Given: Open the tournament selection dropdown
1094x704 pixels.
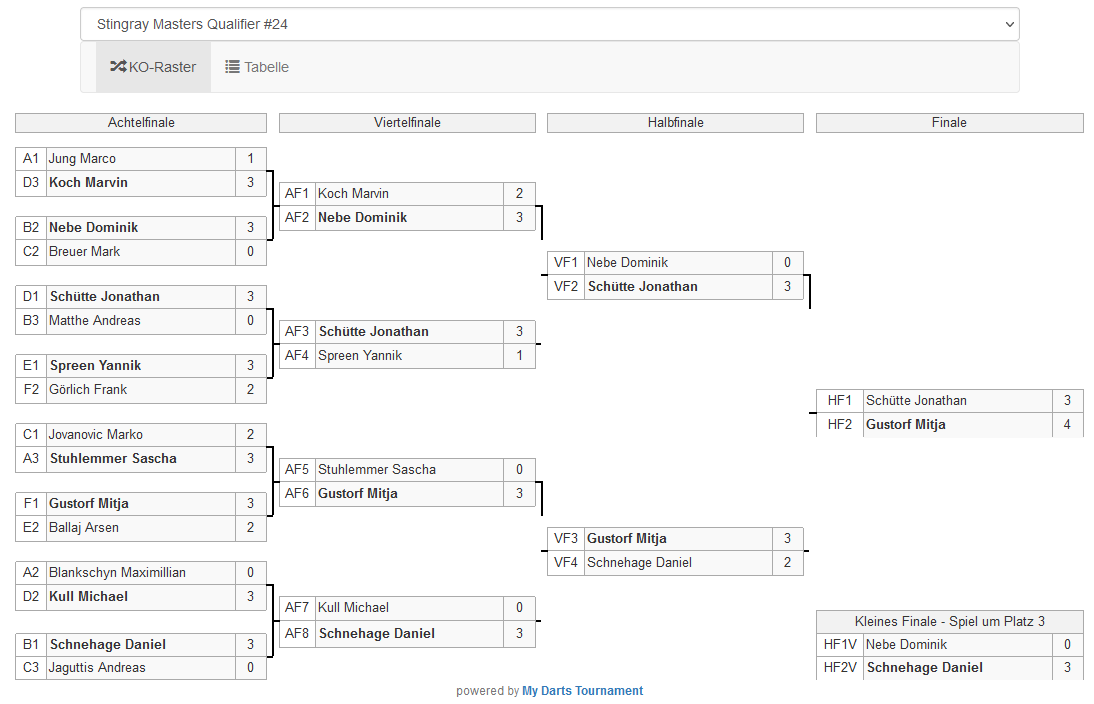Looking at the screenshot, I should tap(549, 24).
